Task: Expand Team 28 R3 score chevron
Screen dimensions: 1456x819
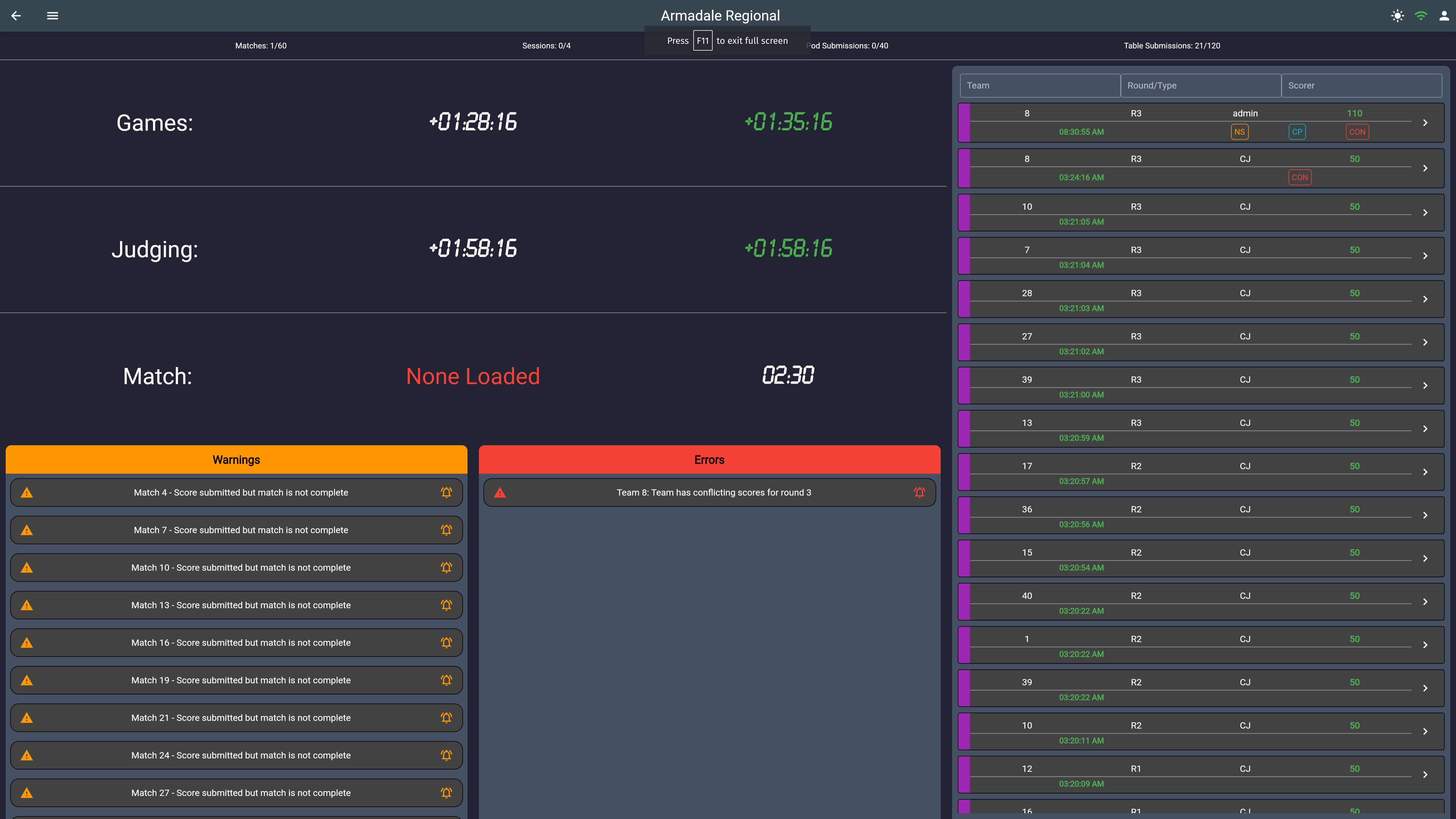Action: coord(1425,299)
